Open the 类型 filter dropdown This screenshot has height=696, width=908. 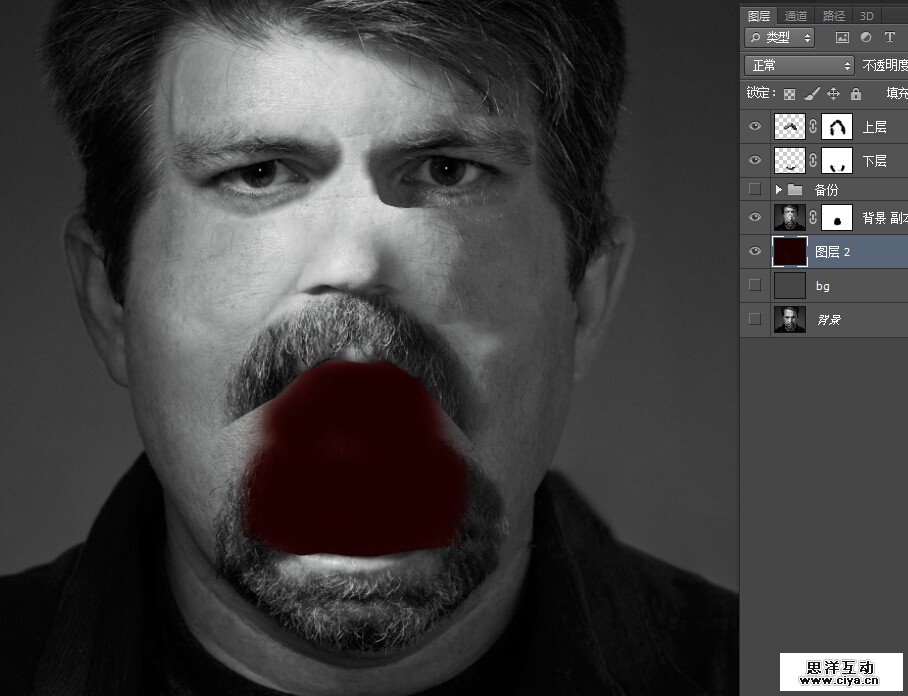780,38
